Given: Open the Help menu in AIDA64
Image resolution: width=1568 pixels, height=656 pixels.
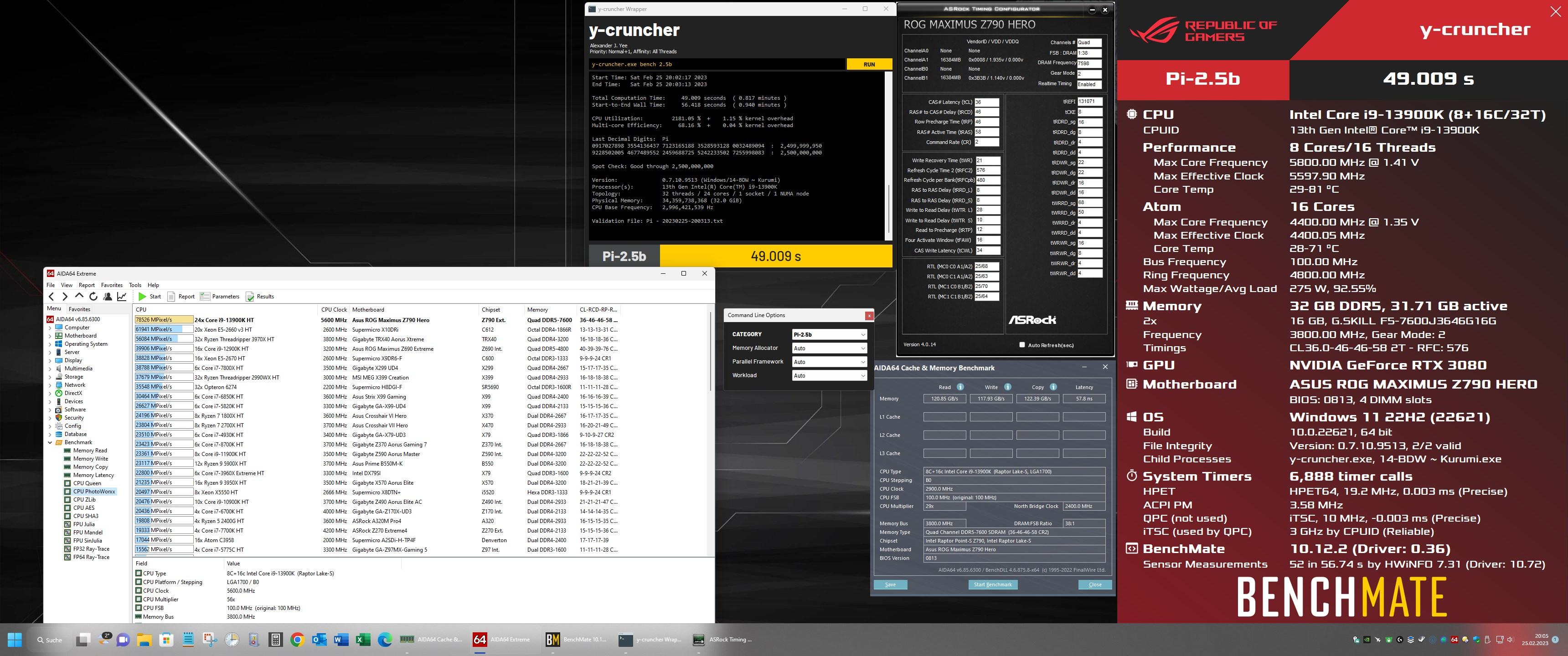Looking at the screenshot, I should coord(154,285).
